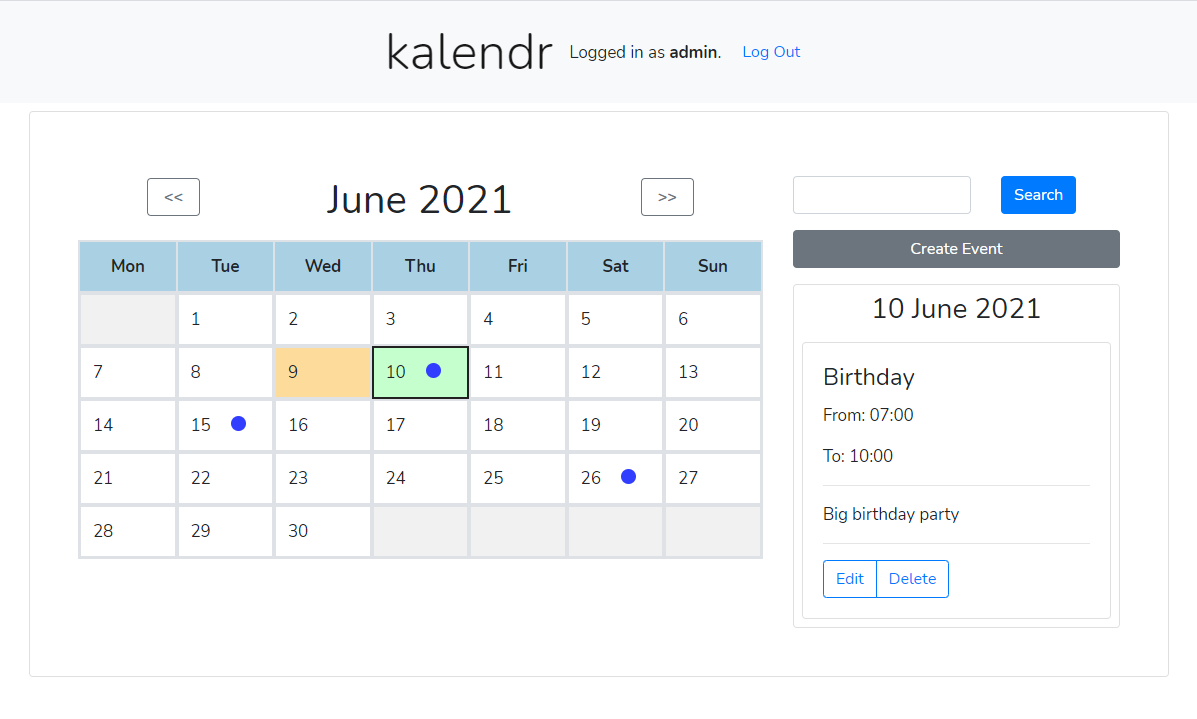
Task: Click the Search button
Action: click(1038, 194)
